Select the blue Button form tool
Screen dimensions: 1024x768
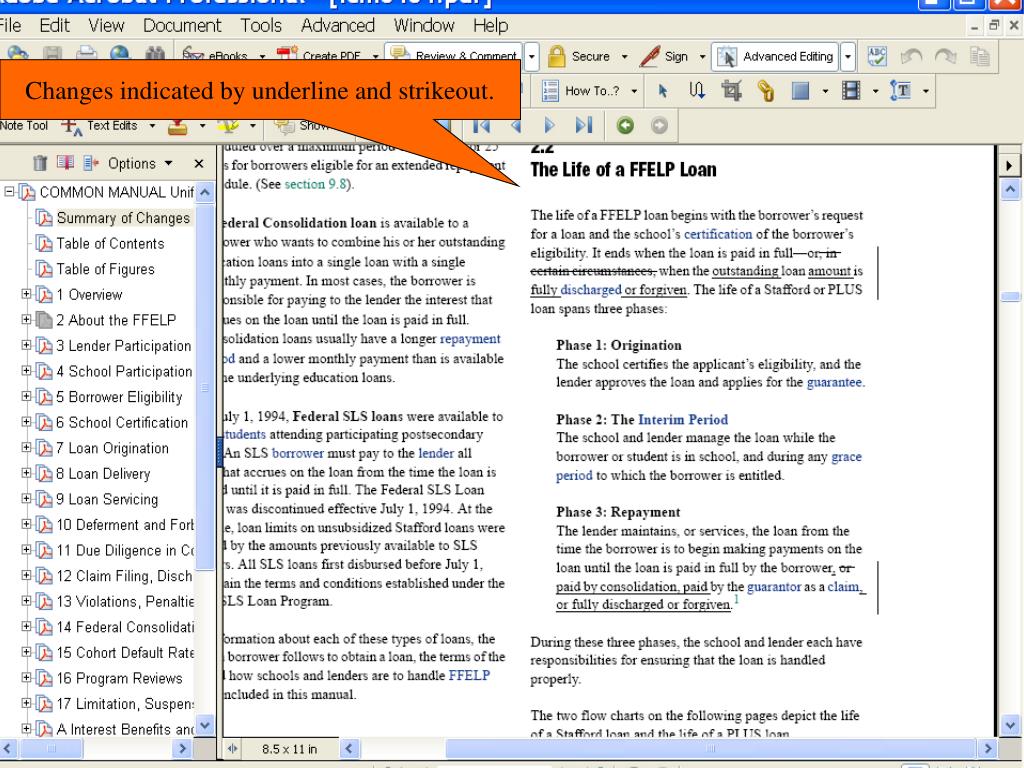click(800, 91)
